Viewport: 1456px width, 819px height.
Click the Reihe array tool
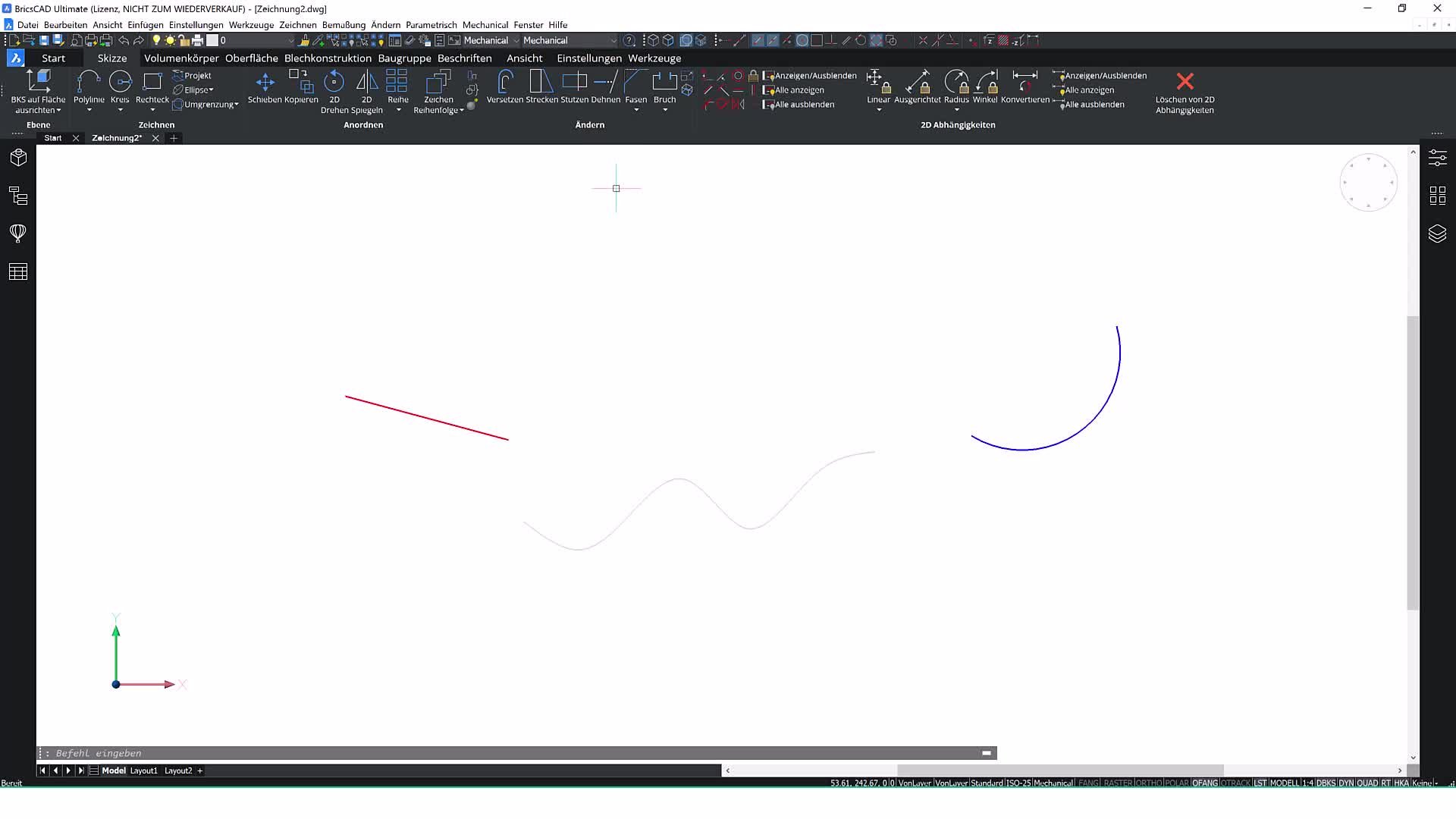tap(397, 86)
